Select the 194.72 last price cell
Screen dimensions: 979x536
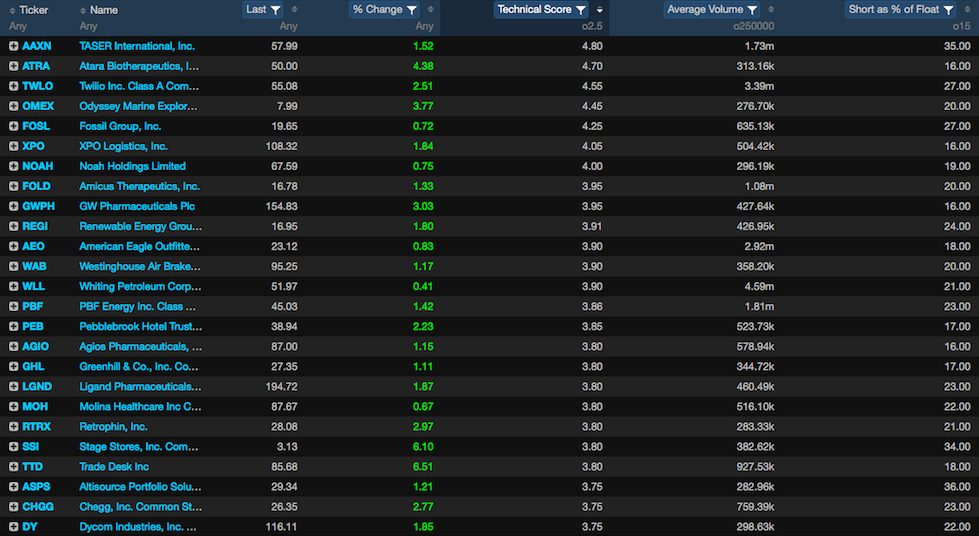click(282, 387)
